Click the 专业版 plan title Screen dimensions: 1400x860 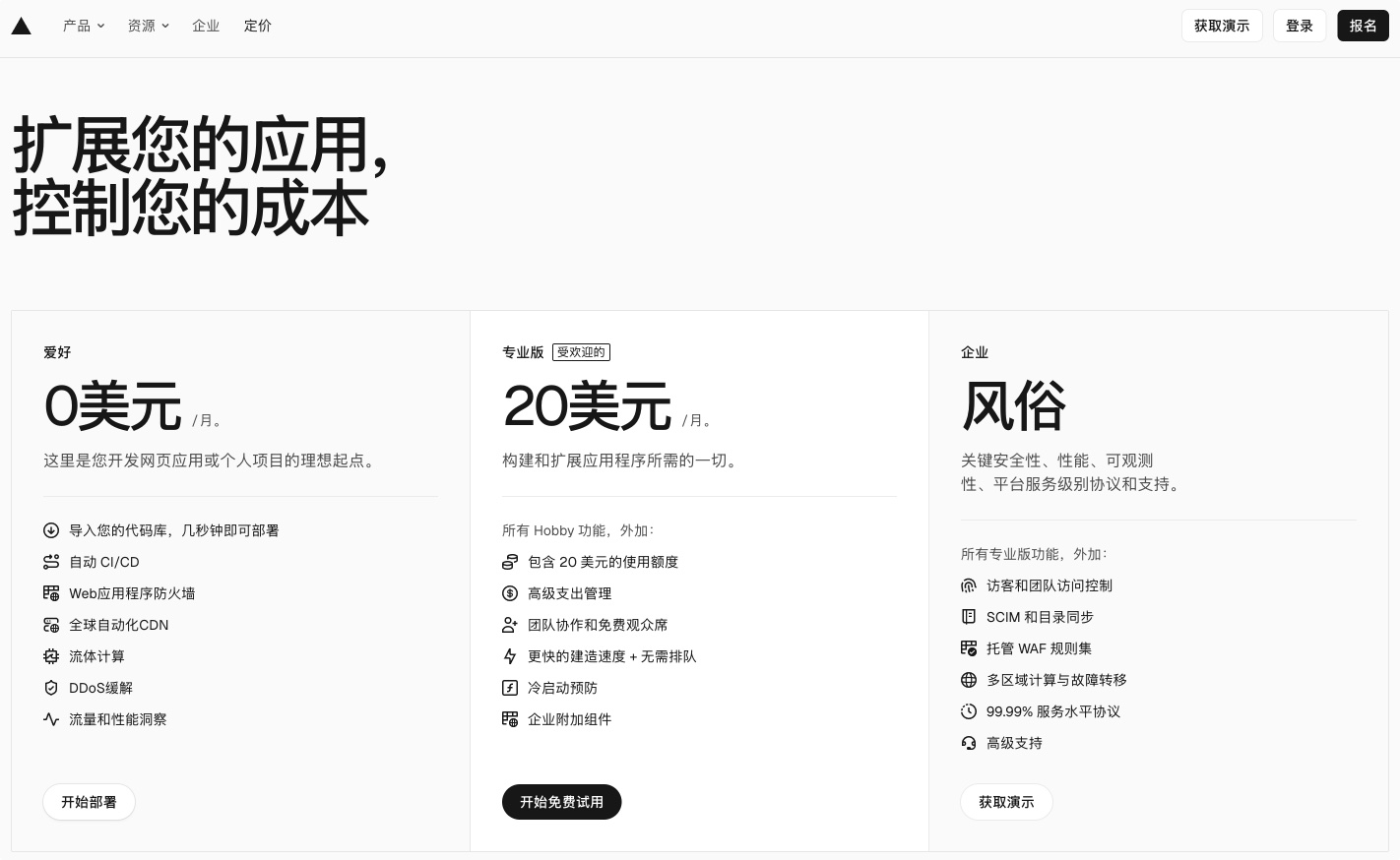[x=523, y=352]
